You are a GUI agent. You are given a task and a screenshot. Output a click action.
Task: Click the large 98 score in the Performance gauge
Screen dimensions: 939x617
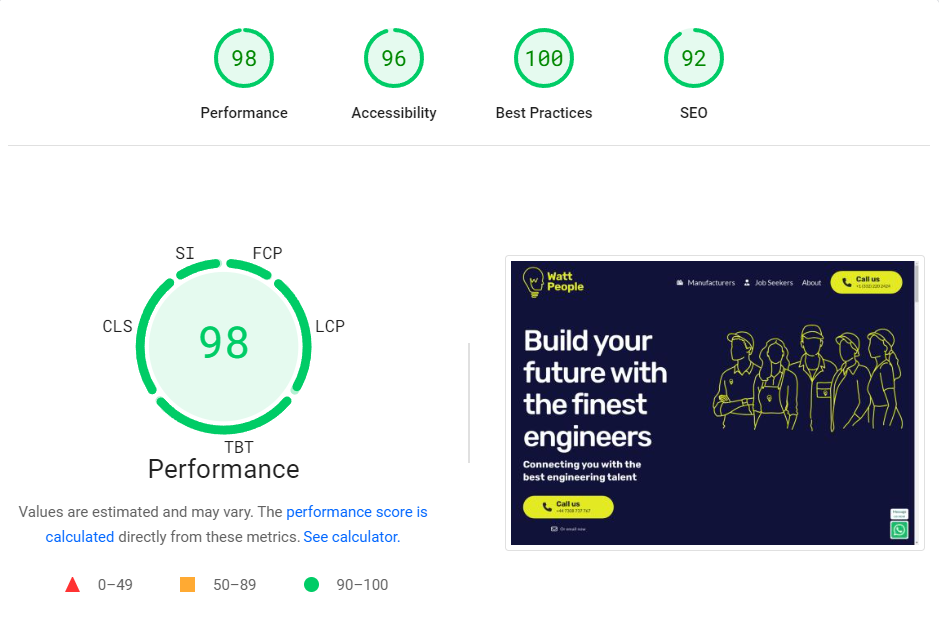click(224, 343)
